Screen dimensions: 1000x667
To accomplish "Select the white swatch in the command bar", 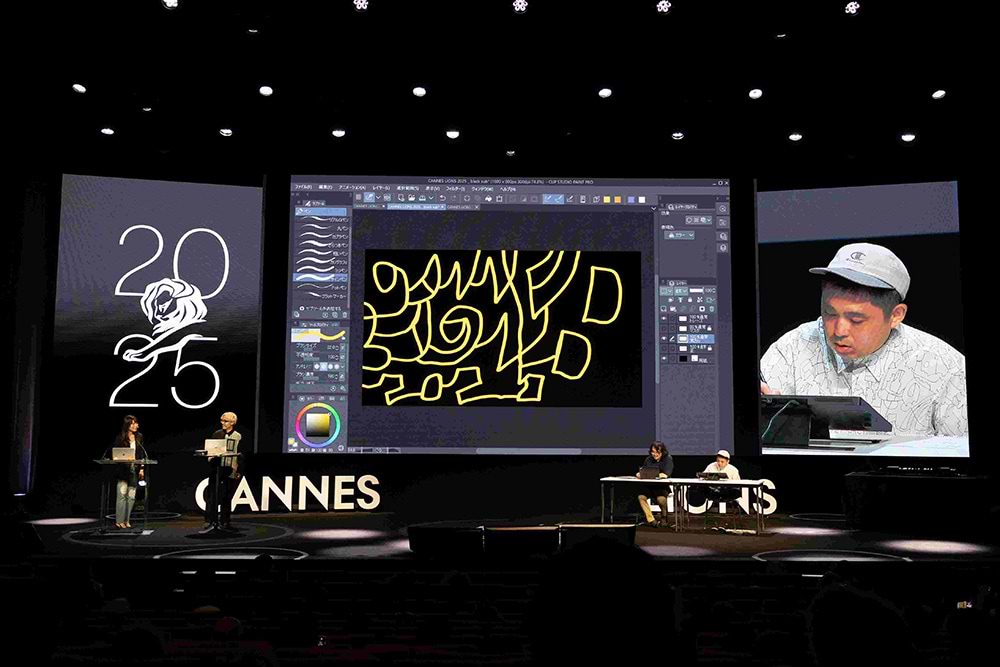I will pyautogui.click(x=642, y=200).
